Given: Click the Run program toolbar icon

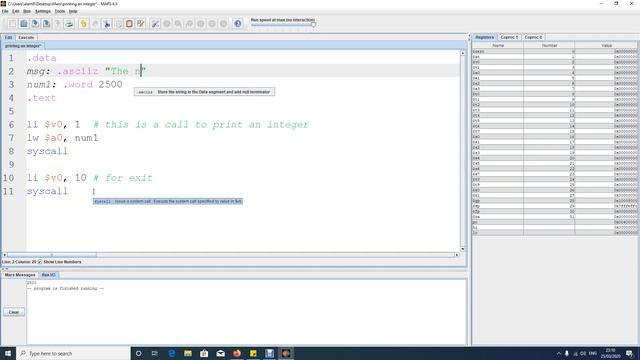Looking at the screenshot, I should [167, 24].
